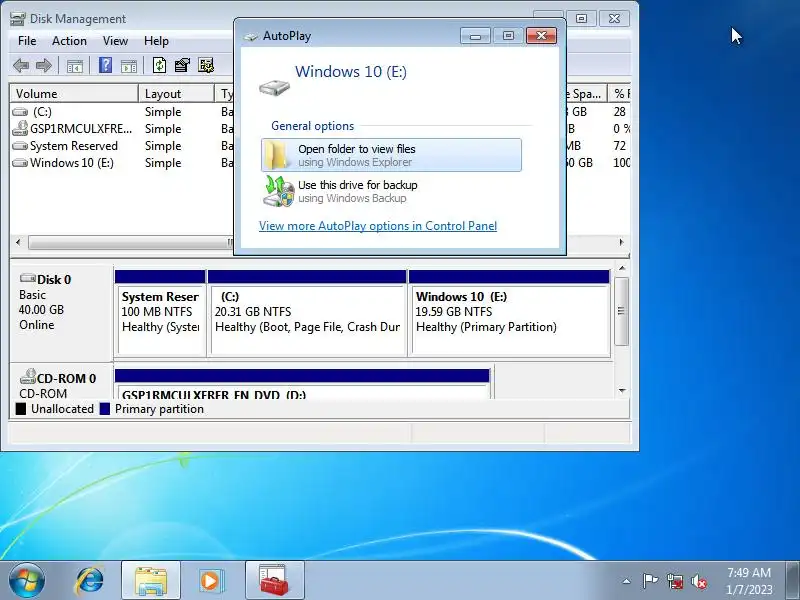
Task: Follow View more AutoPlay options in Control Panel link
Action: click(x=378, y=226)
